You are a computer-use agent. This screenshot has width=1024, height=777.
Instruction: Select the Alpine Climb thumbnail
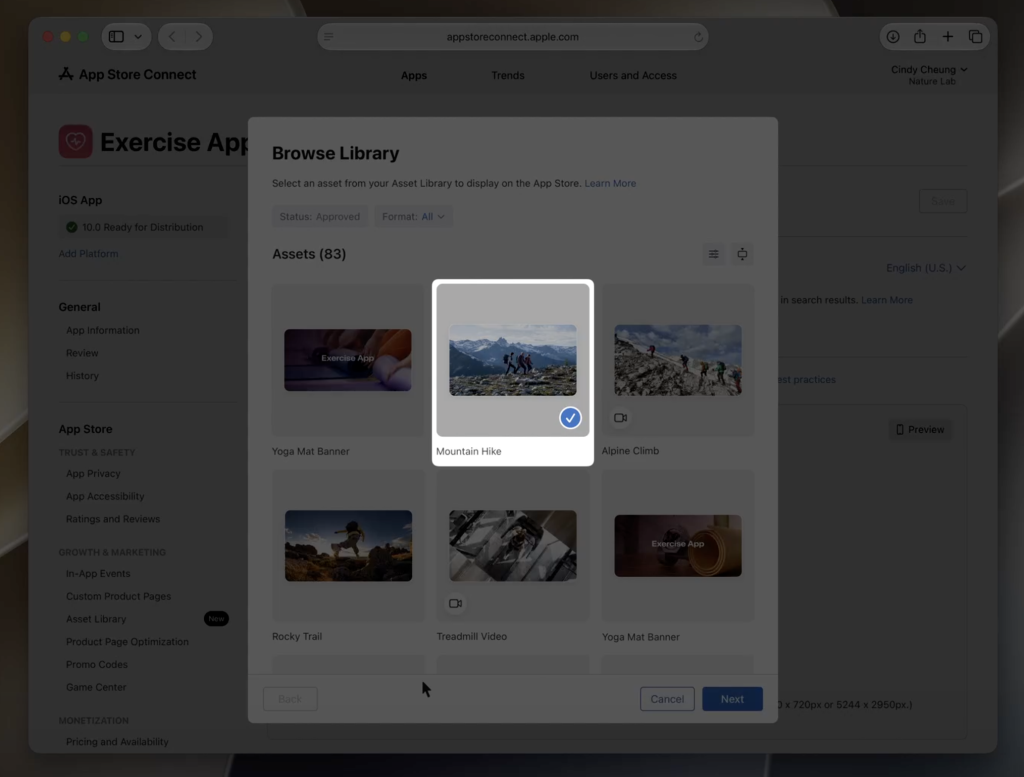[x=678, y=360]
